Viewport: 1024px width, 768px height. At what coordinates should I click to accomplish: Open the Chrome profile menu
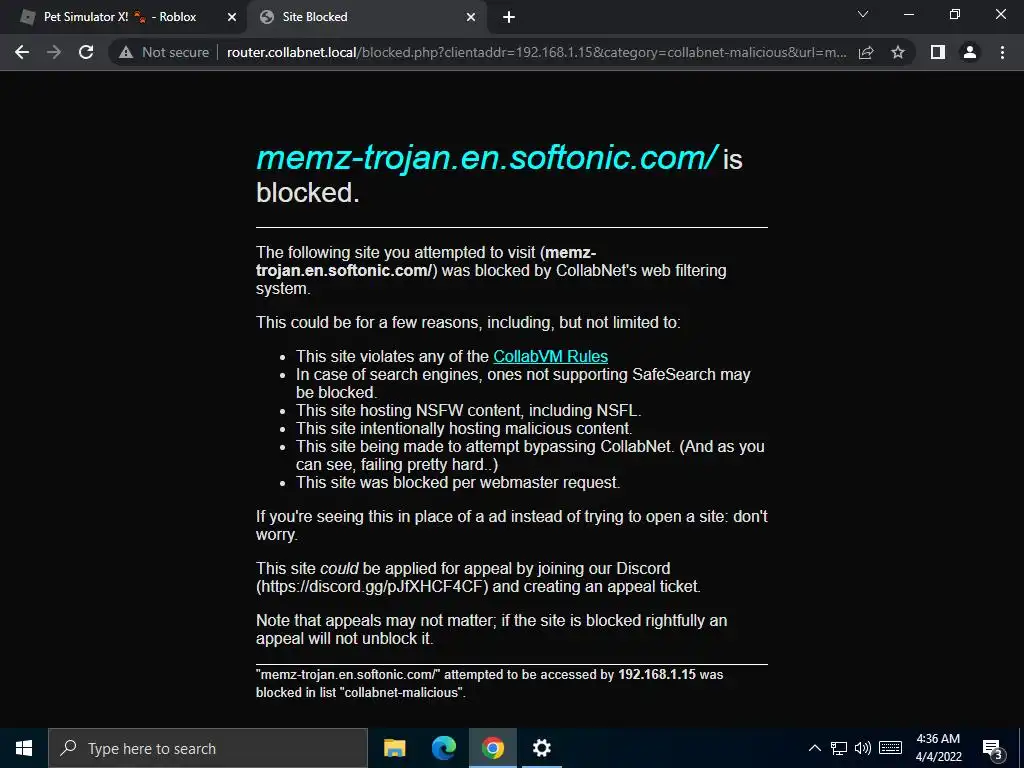point(970,52)
